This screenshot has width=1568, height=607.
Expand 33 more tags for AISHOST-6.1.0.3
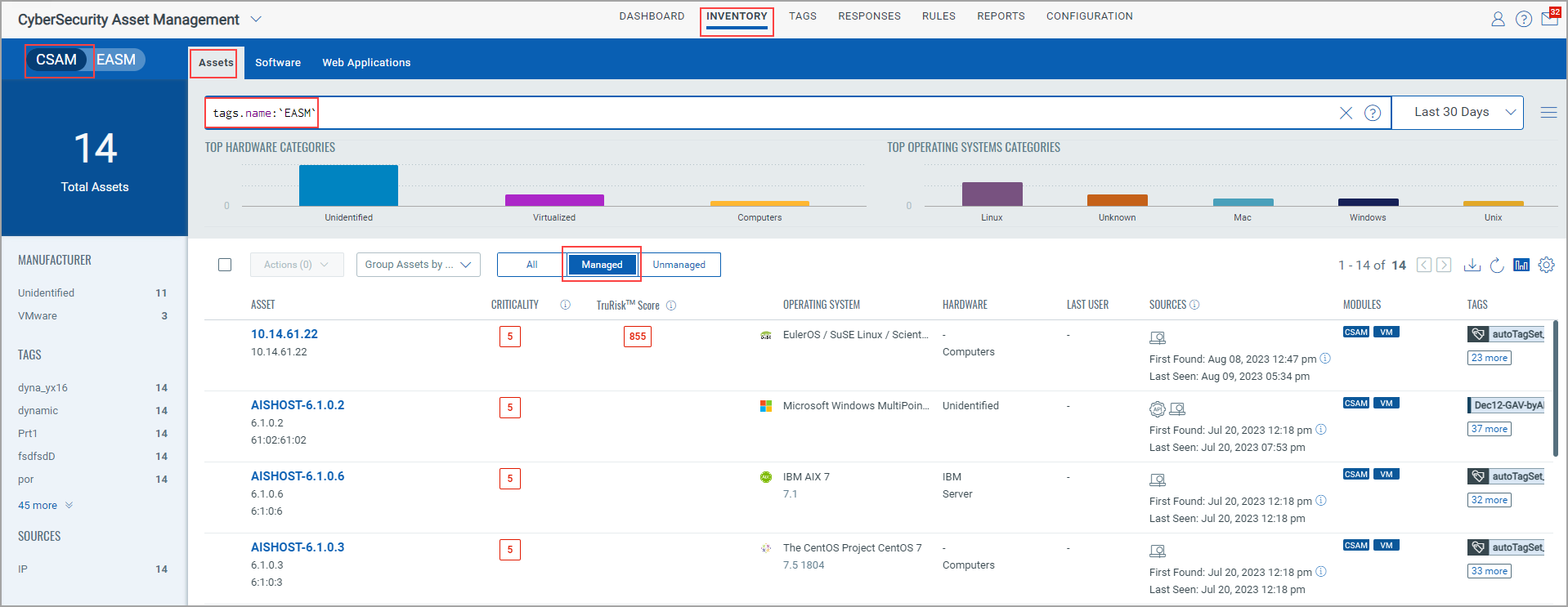[1490, 571]
